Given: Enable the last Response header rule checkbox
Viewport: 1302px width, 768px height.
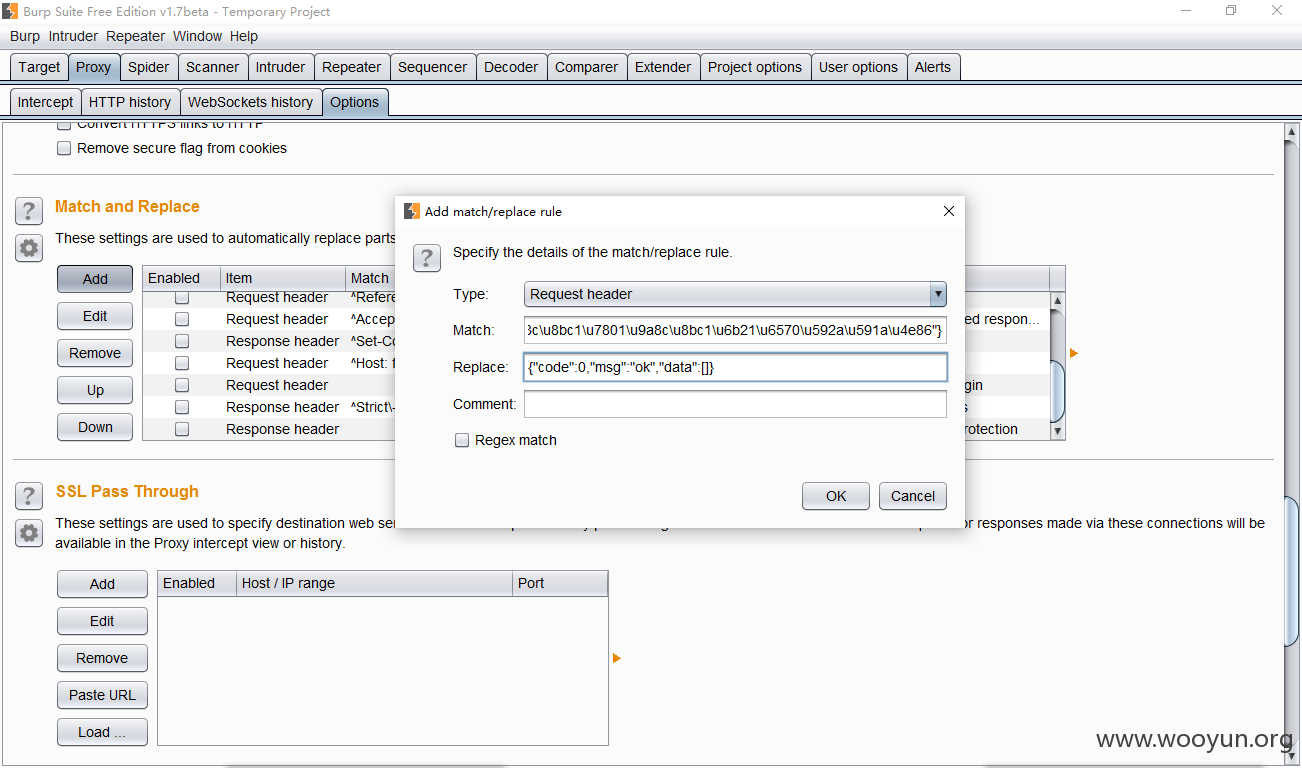Looking at the screenshot, I should [182, 429].
